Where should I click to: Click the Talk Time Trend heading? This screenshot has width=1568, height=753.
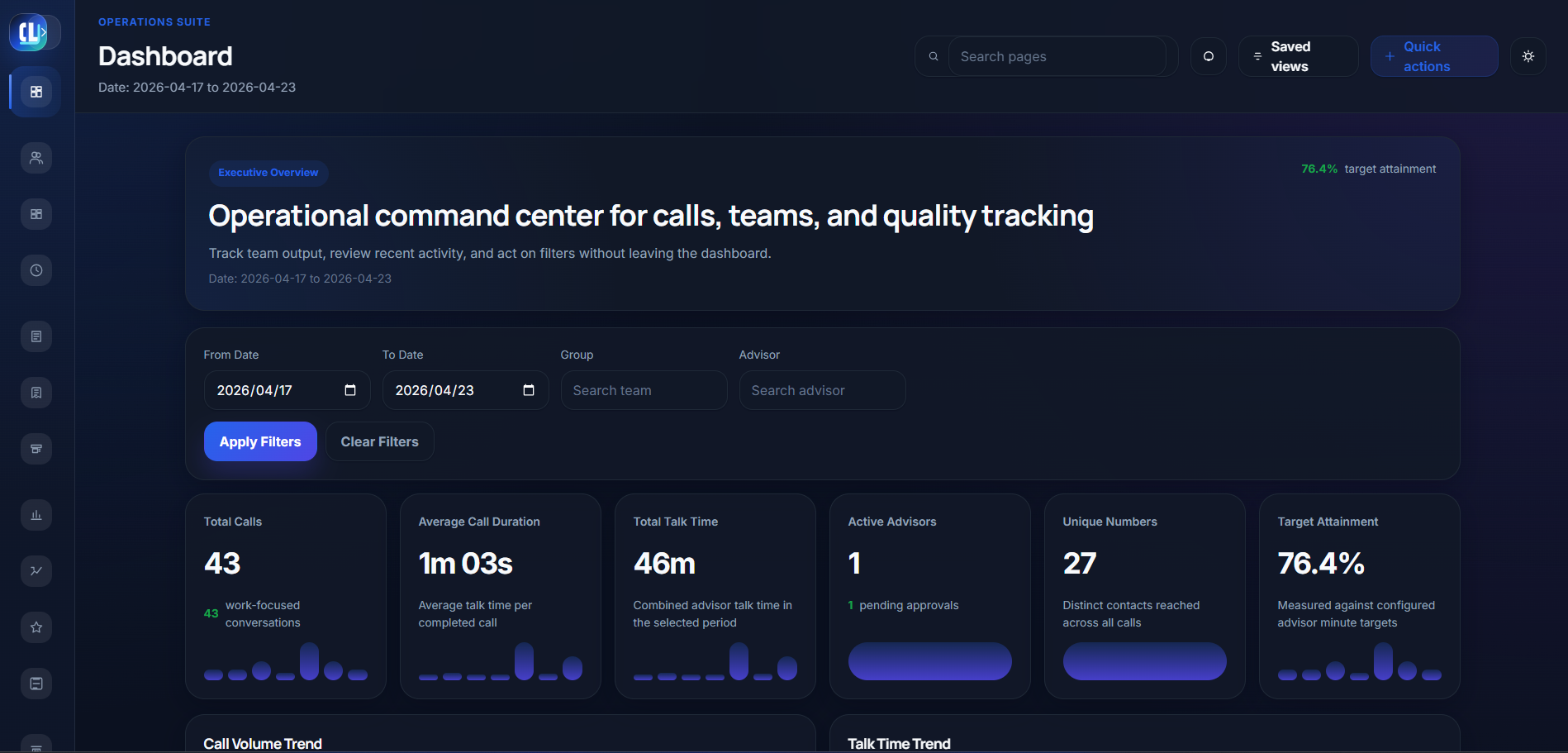coord(899,744)
